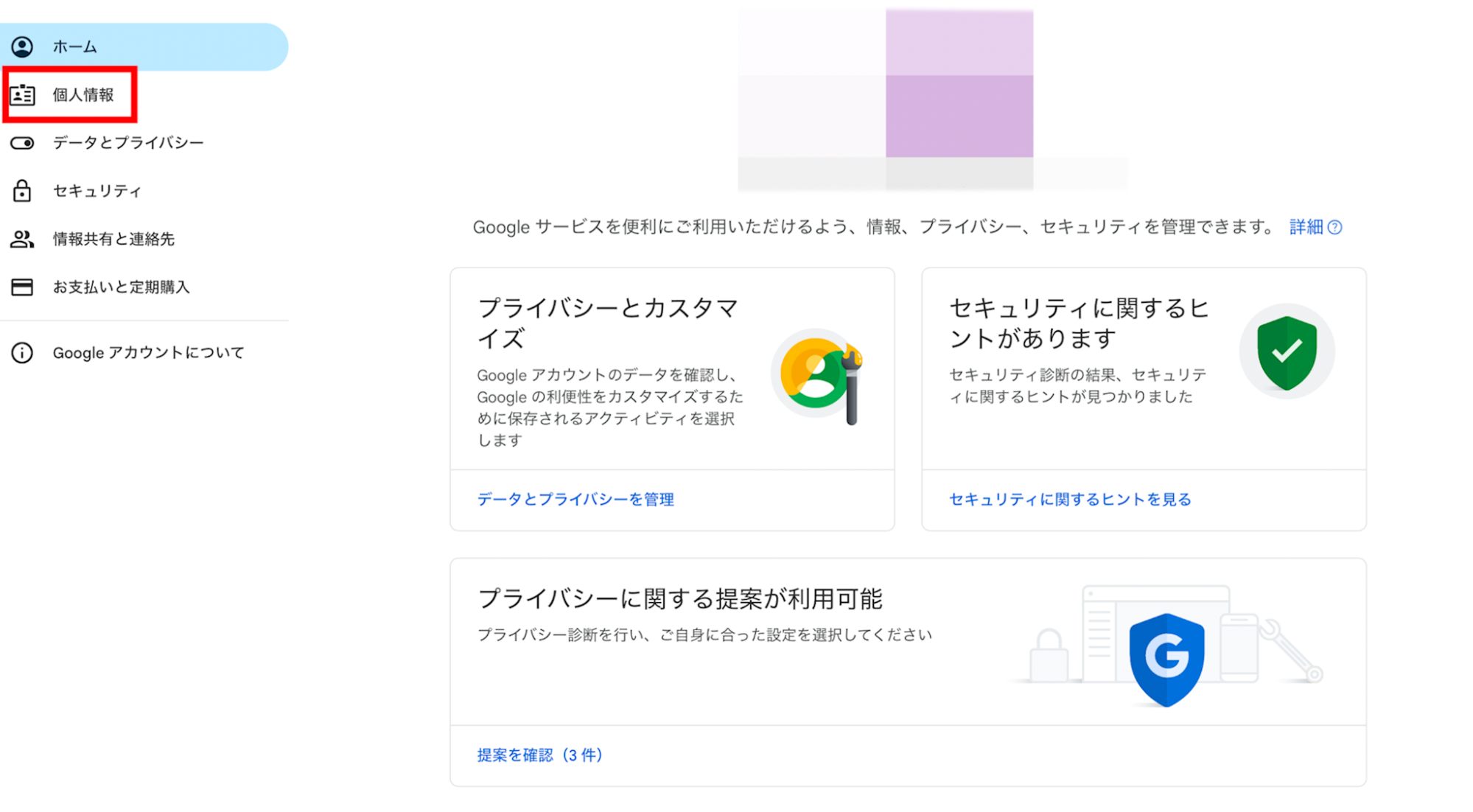Click the help question-mark icon beside 詳細
1473x812 pixels.
(1334, 228)
